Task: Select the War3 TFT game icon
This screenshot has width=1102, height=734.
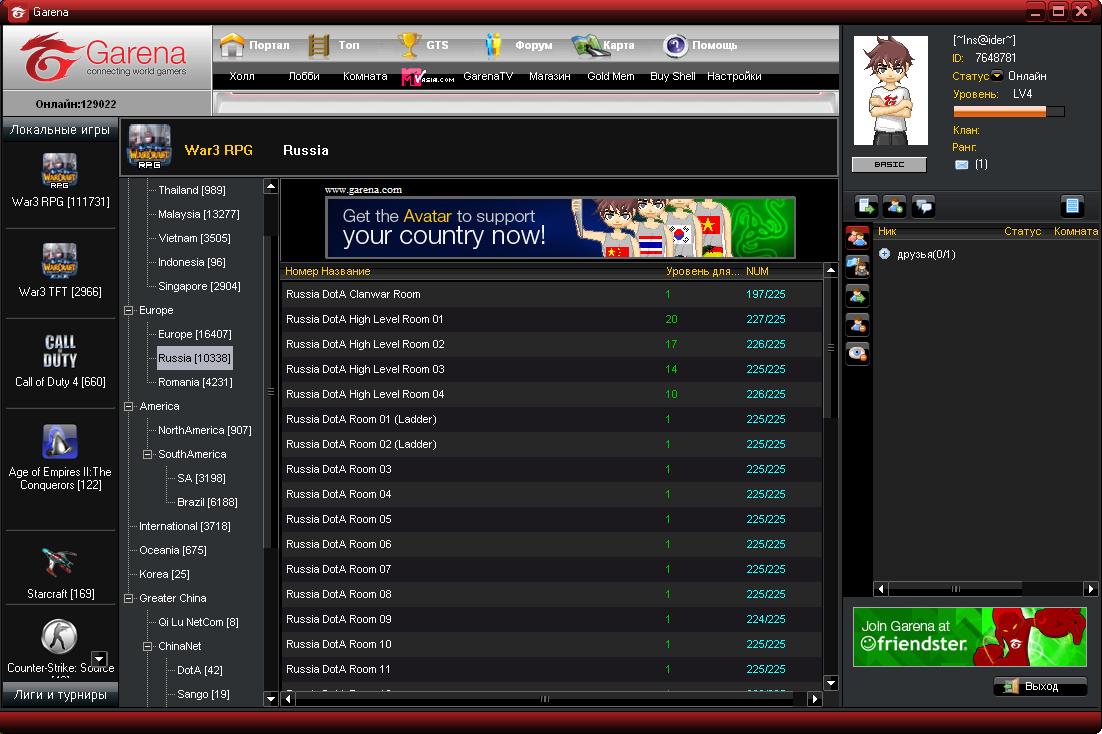Action: point(60,261)
